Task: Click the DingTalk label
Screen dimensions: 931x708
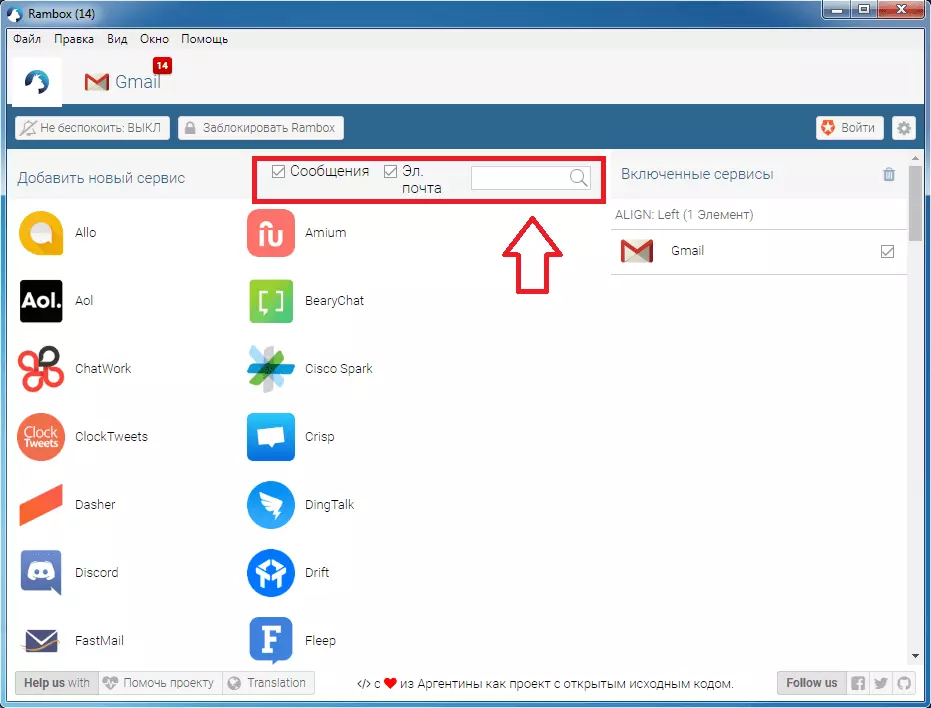Action: point(330,505)
